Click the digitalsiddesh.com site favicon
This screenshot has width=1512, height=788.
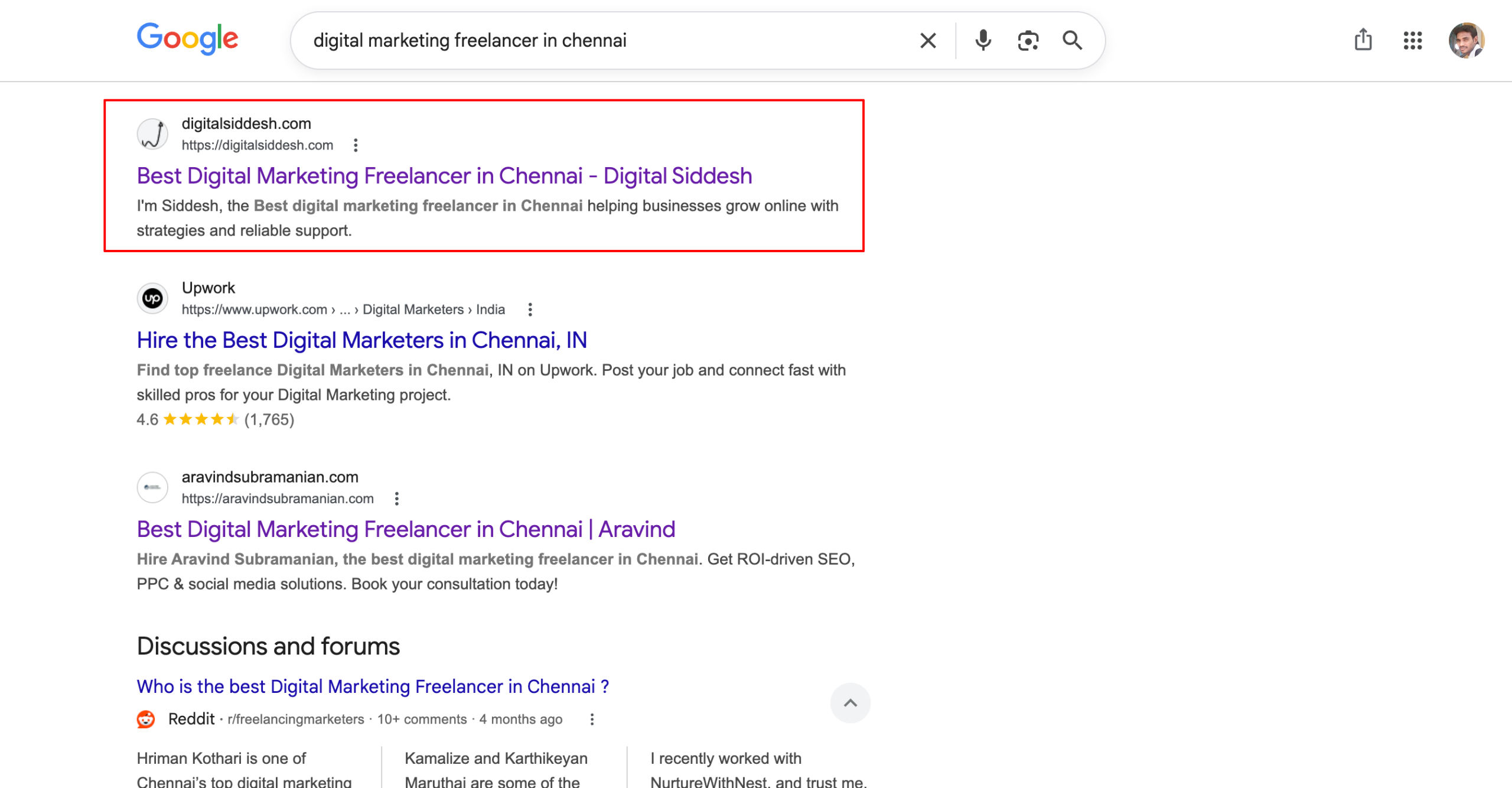tap(152, 134)
